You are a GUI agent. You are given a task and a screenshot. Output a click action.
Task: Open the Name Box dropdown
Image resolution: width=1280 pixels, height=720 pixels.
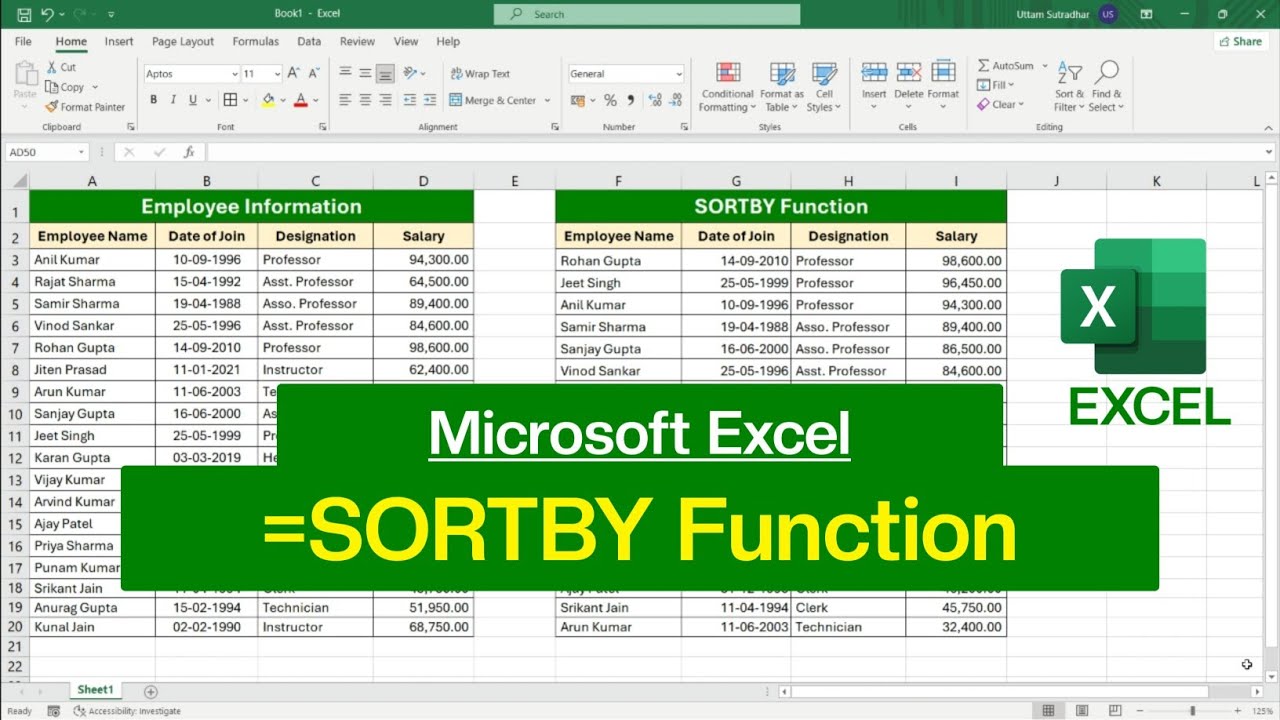click(x=82, y=152)
